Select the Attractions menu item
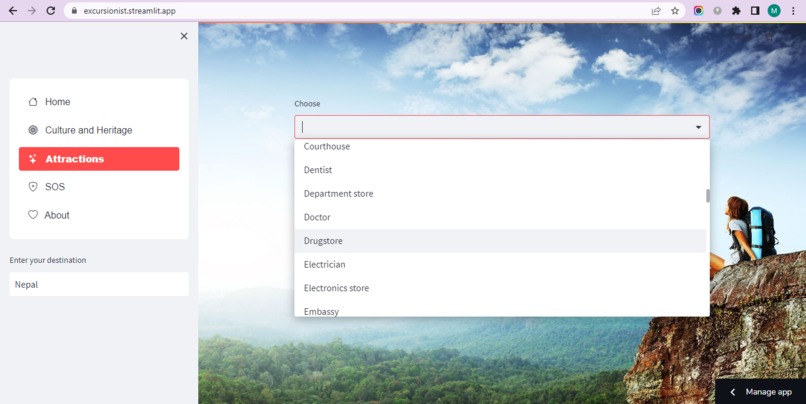This screenshot has height=404, width=806. click(x=99, y=159)
